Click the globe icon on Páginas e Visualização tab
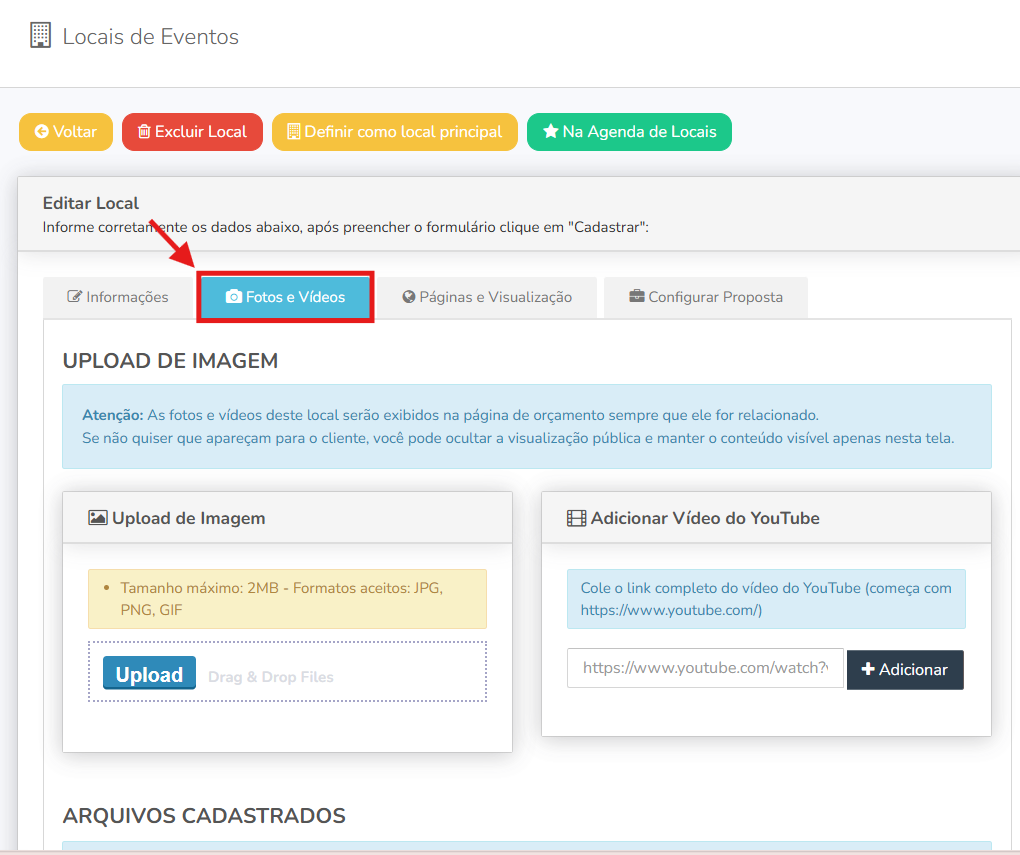 point(409,297)
